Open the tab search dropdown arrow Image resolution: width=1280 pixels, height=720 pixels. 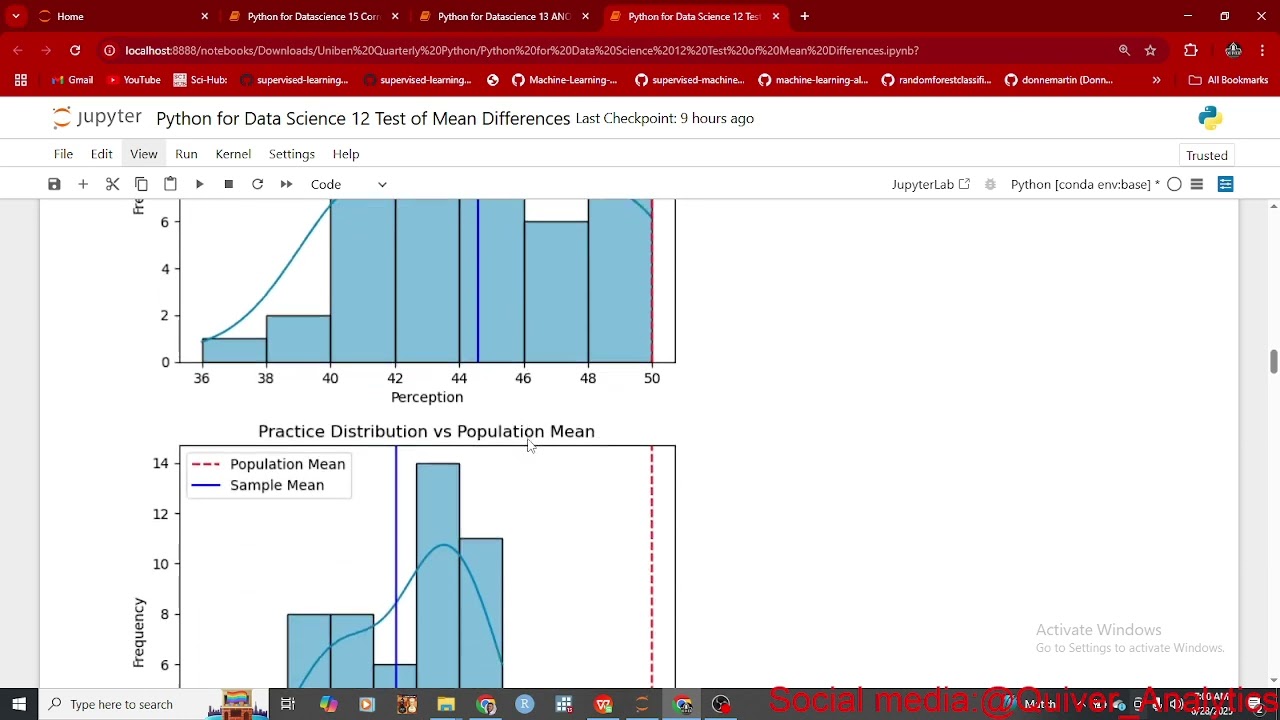(16, 16)
